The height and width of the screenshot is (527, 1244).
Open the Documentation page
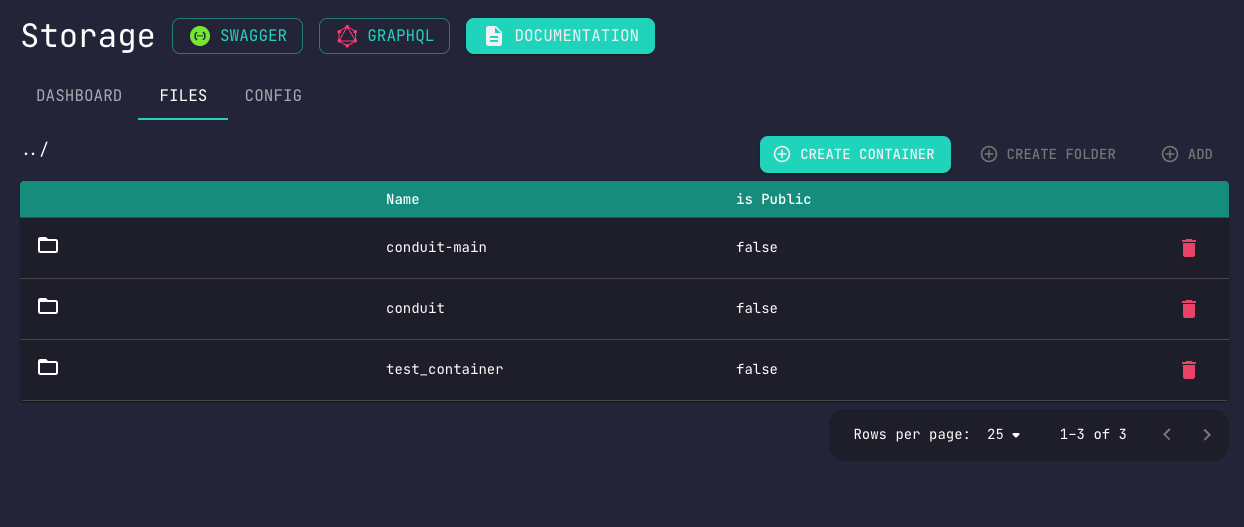point(560,36)
